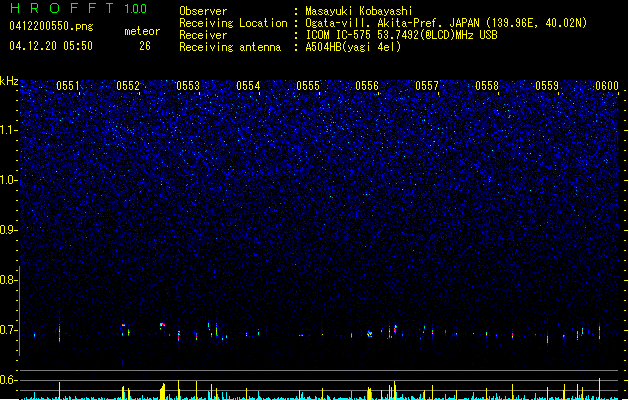
Task: Click the 0555 time marker
Action: (x=308, y=86)
